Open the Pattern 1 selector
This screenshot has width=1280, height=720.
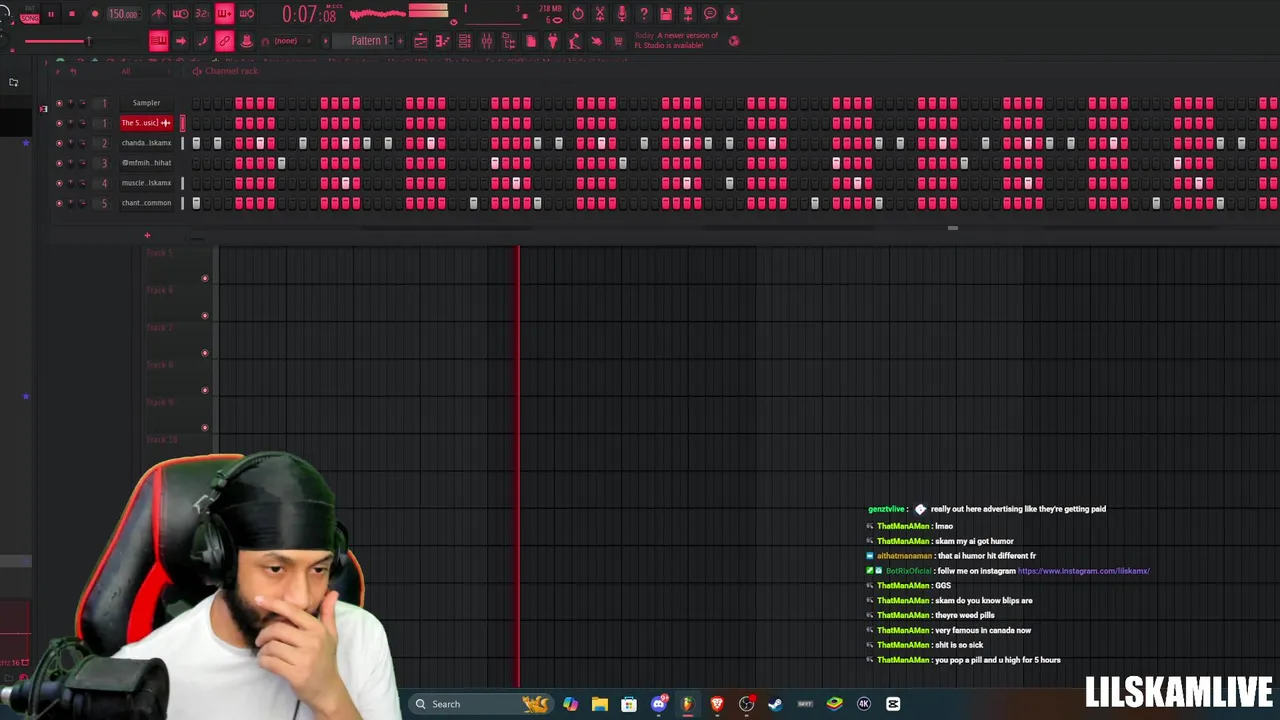point(369,41)
